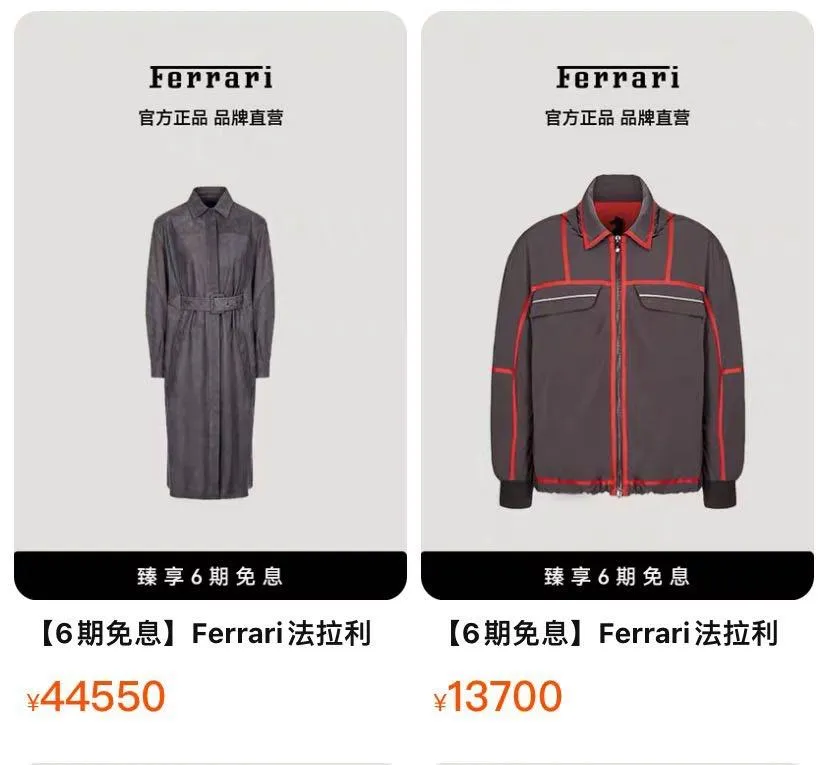Screen dimensions: 828x765
Task: Click the yen symbol before 13700
Action: pos(440,703)
